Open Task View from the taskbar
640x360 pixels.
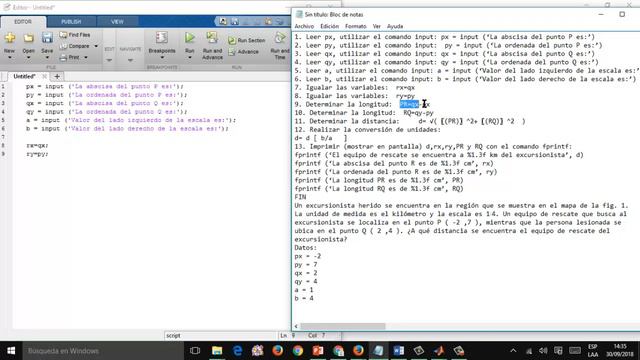click(195, 351)
